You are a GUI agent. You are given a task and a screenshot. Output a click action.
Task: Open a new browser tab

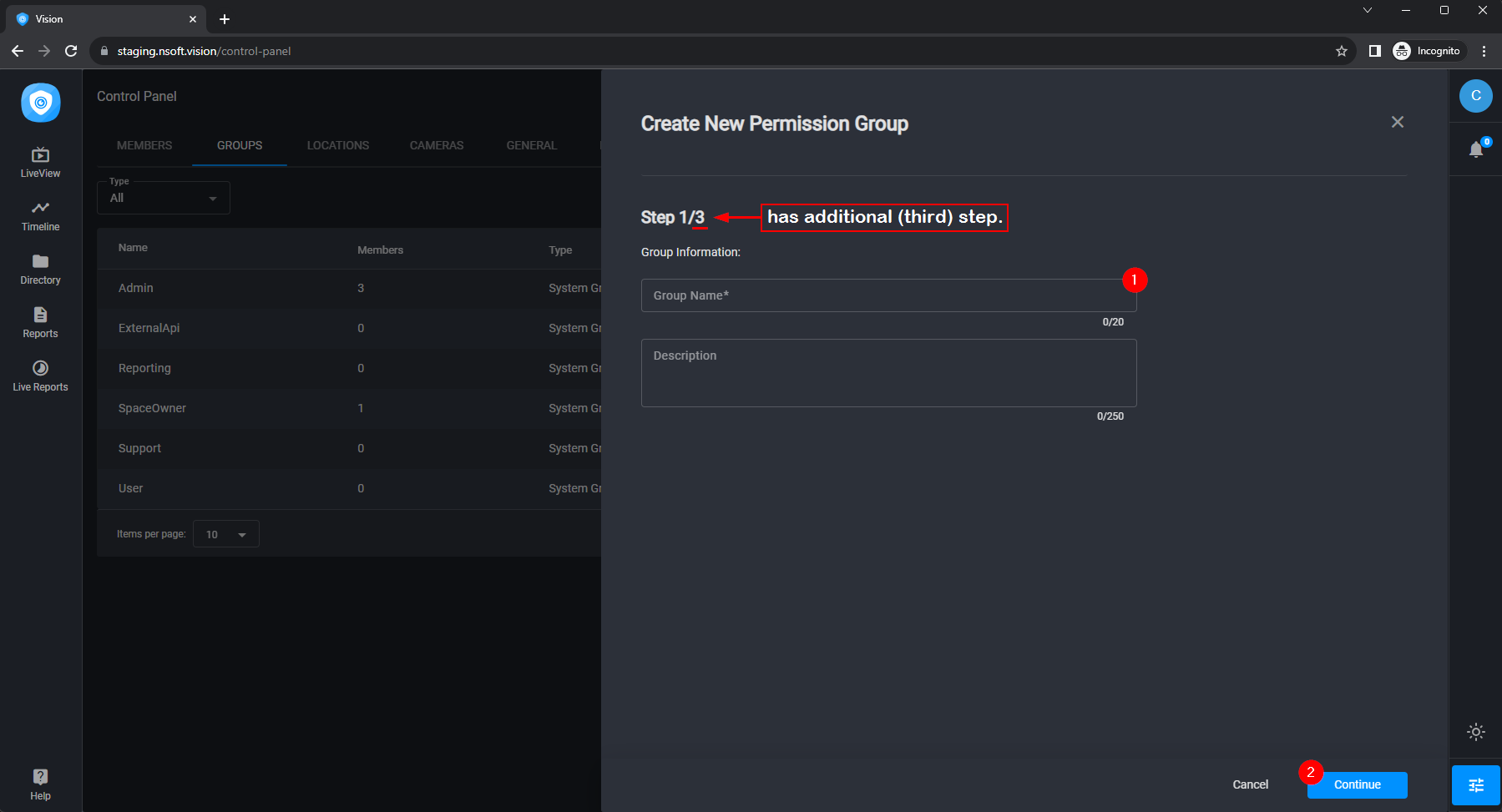coord(225,19)
